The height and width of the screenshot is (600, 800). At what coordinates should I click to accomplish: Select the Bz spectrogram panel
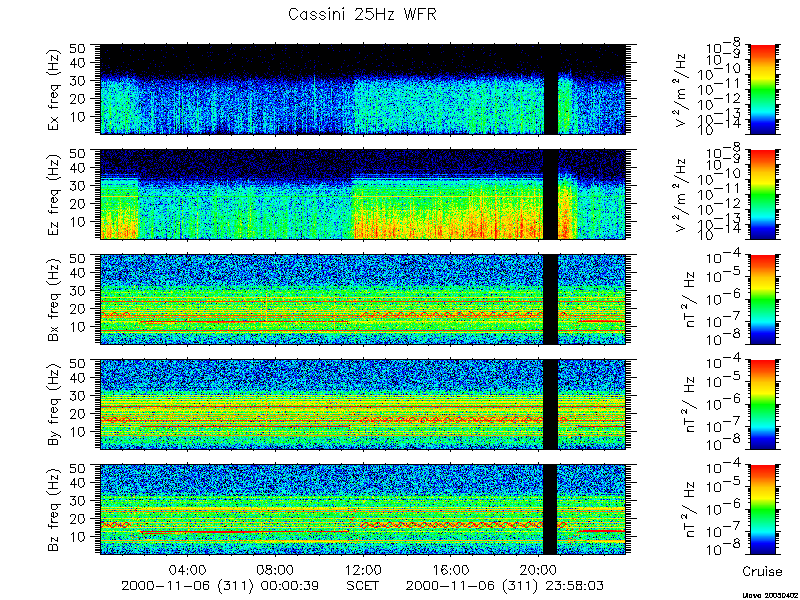click(363, 510)
